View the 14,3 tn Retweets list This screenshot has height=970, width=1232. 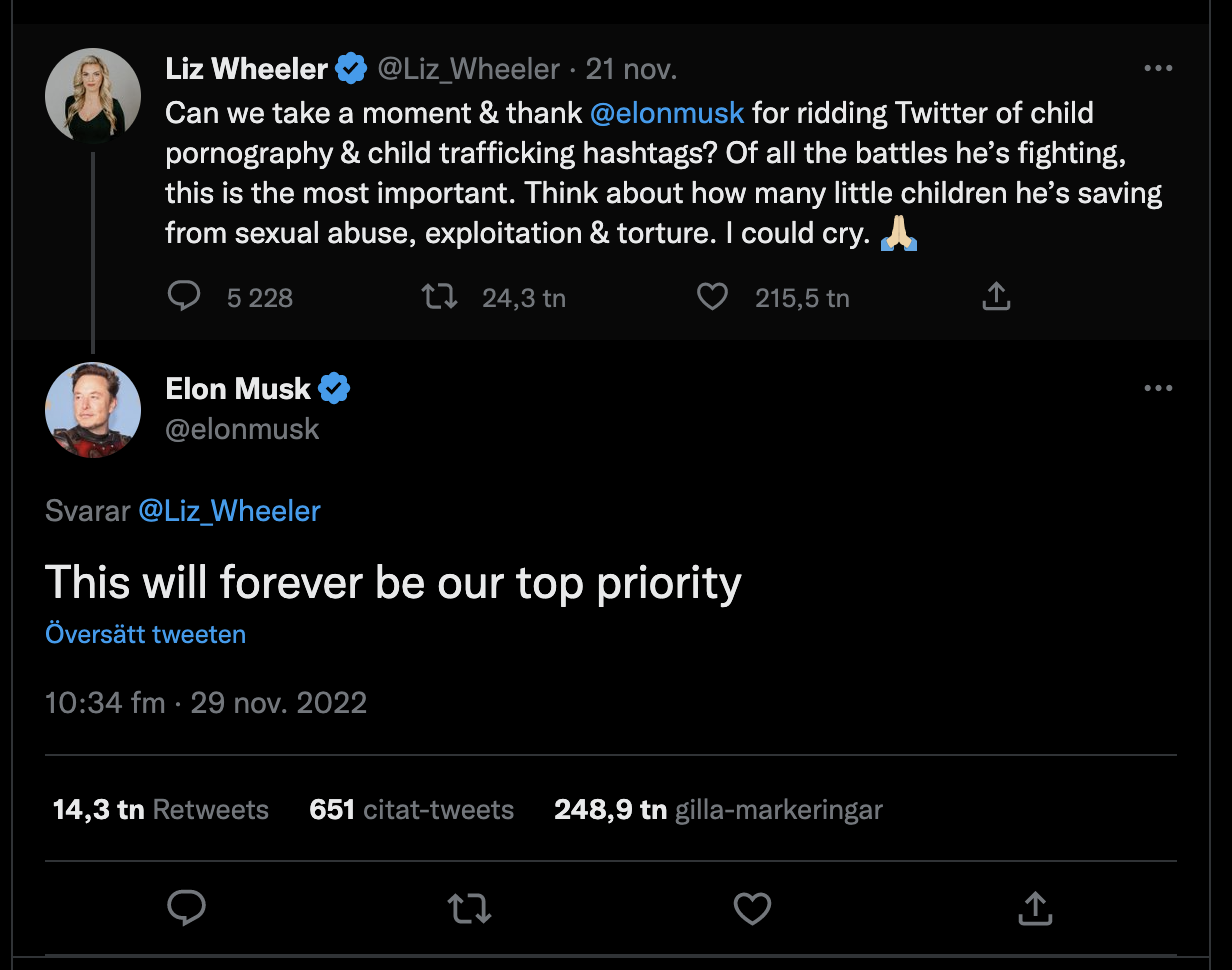click(161, 809)
